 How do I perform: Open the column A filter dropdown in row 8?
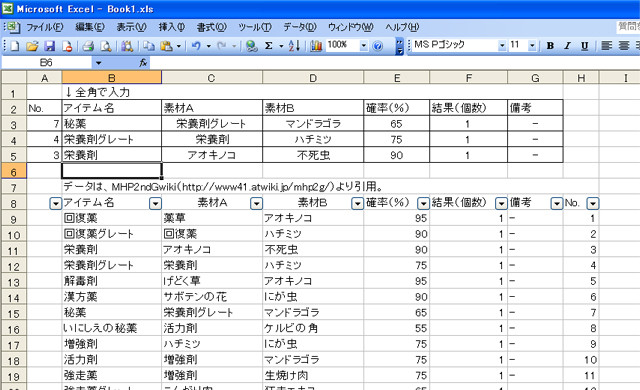click(x=56, y=203)
